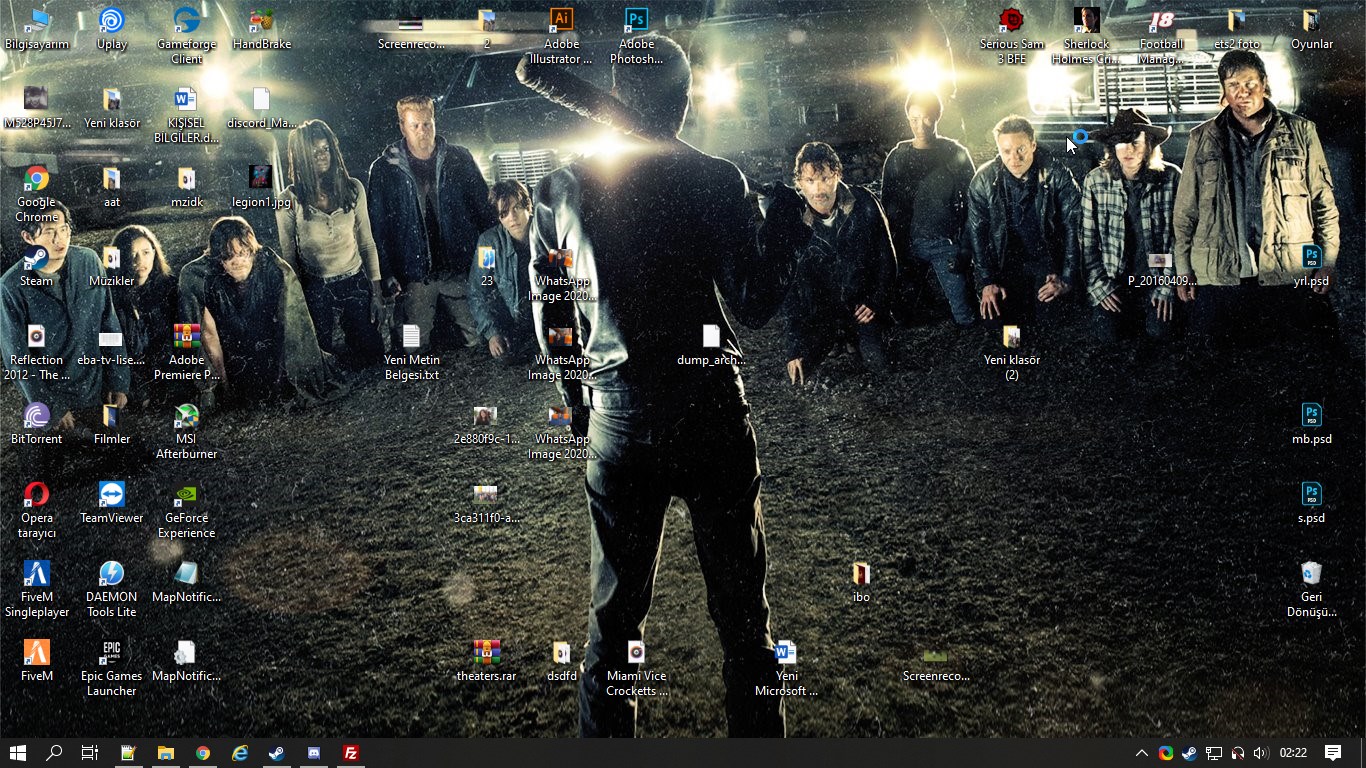Select the Serious Sam 3 BFE icon

[x=1012, y=36]
